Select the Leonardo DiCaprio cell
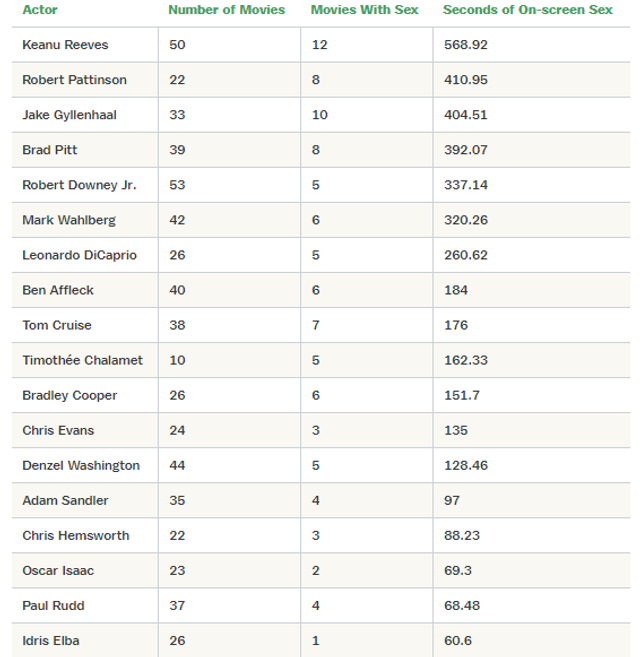 pyautogui.click(x=79, y=255)
